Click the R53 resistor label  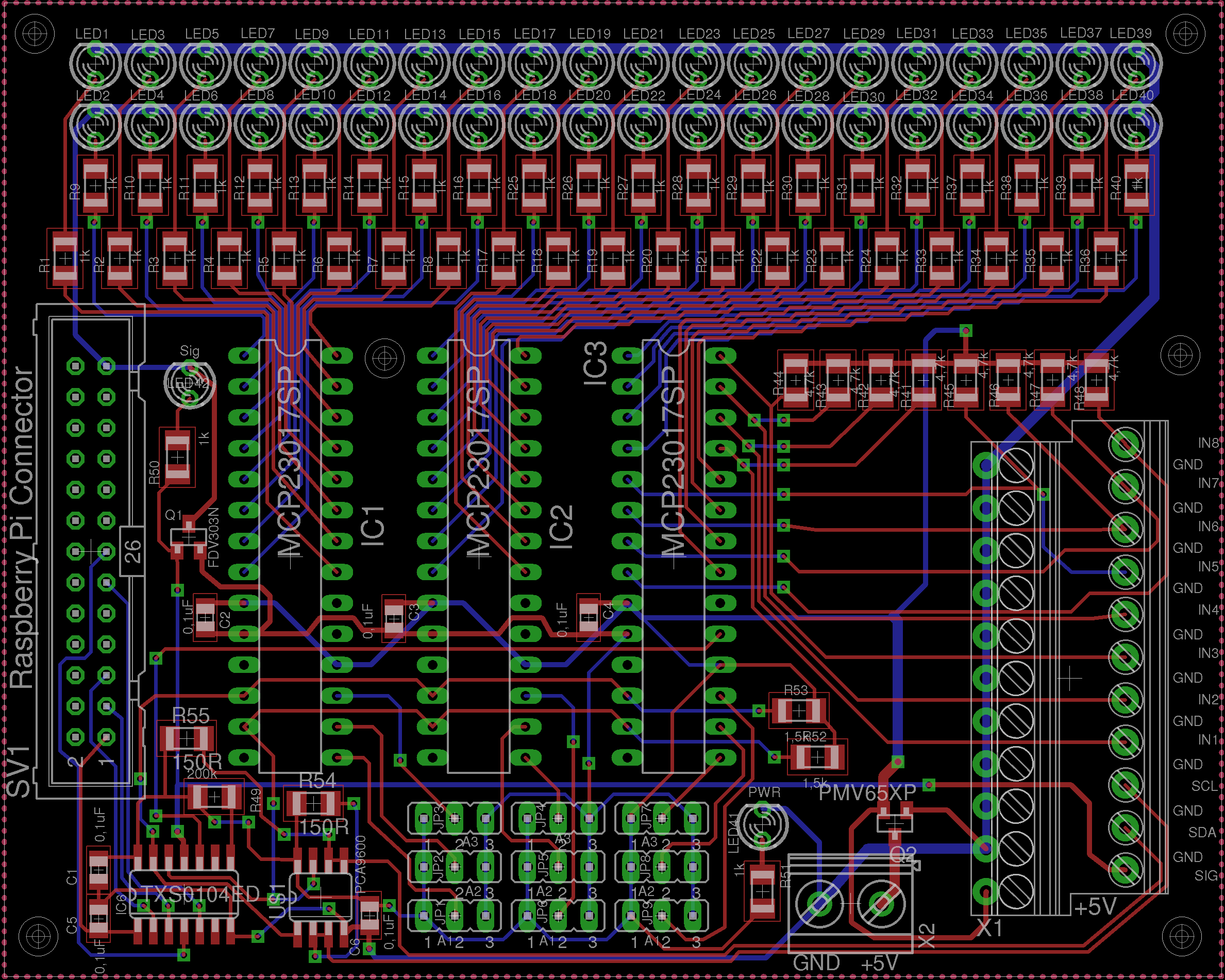coord(796,690)
